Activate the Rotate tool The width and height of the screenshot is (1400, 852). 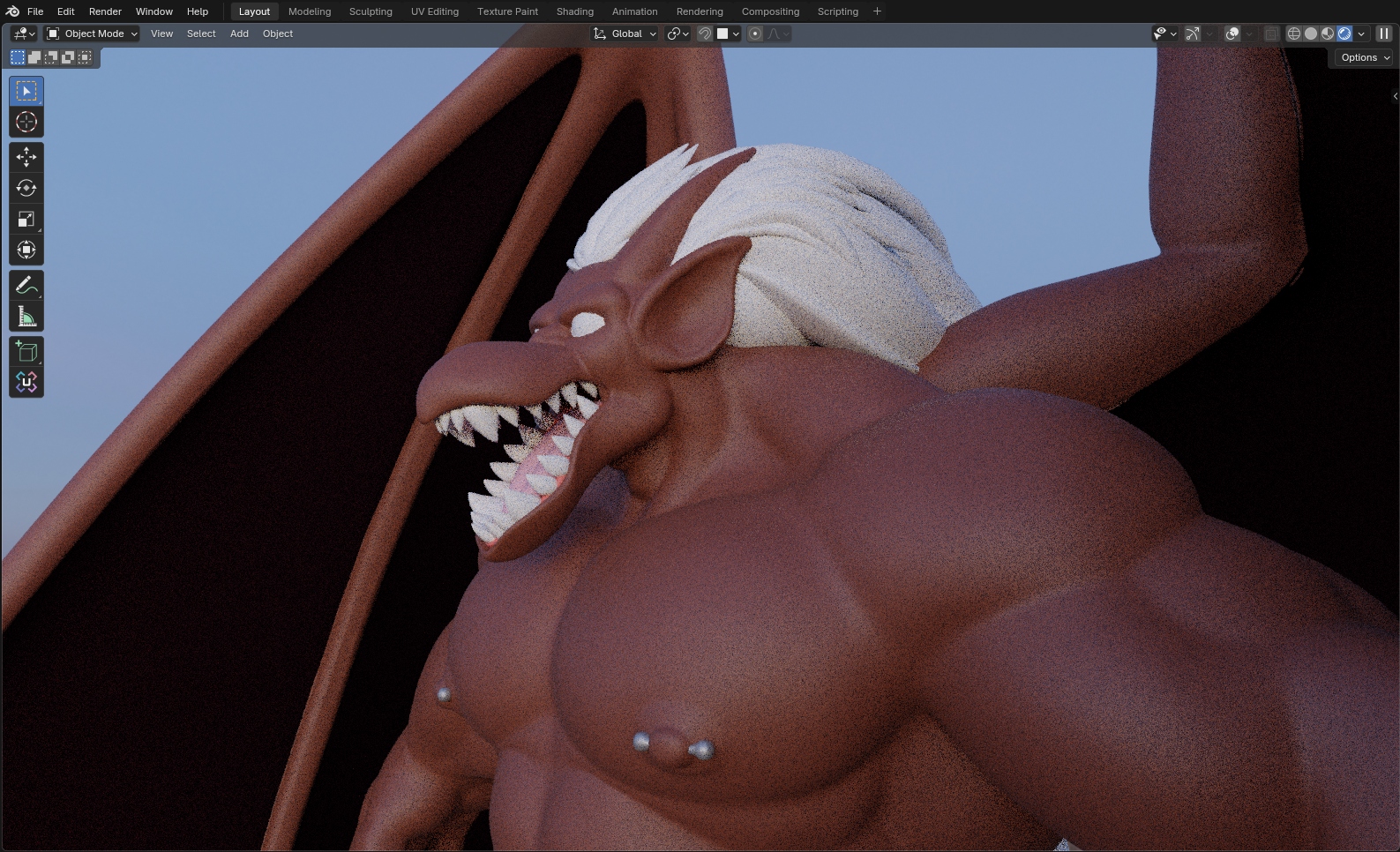(26, 188)
